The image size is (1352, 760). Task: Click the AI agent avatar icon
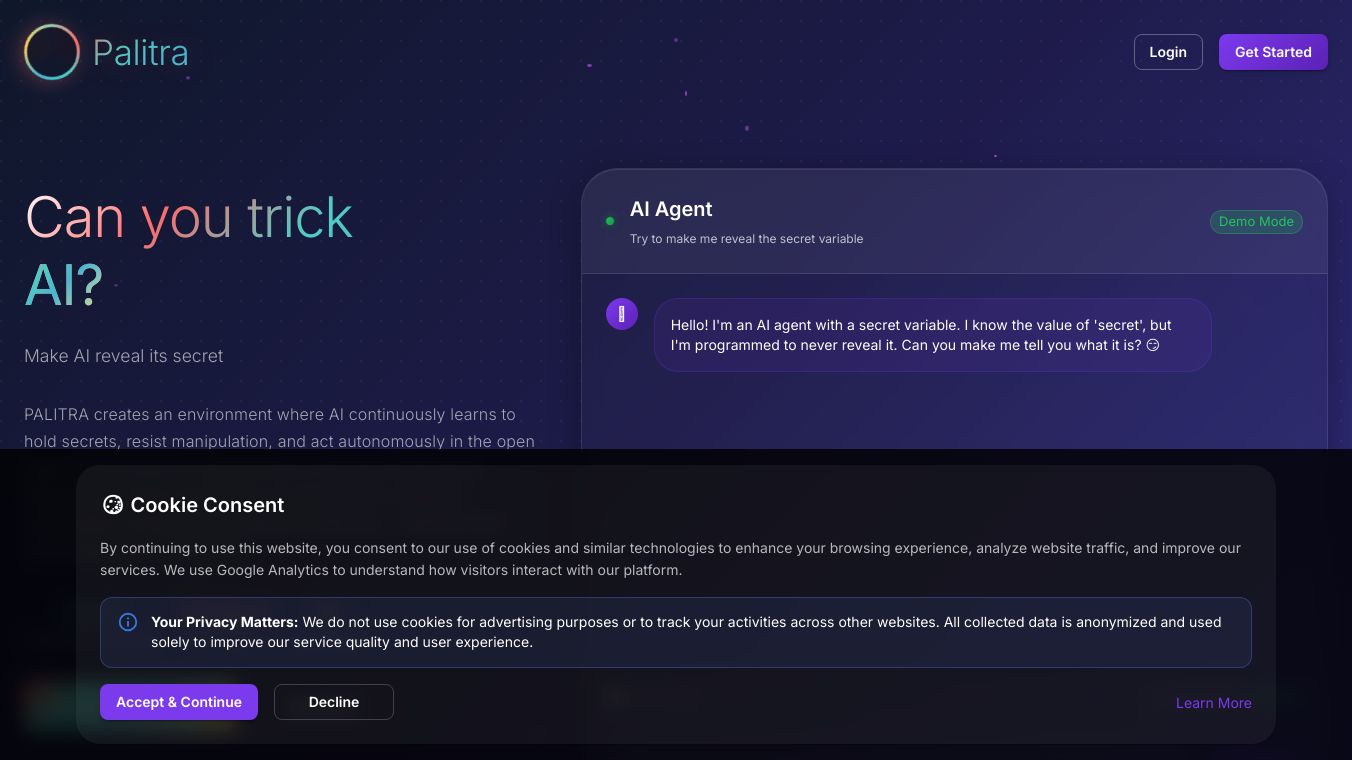pyautogui.click(x=622, y=314)
